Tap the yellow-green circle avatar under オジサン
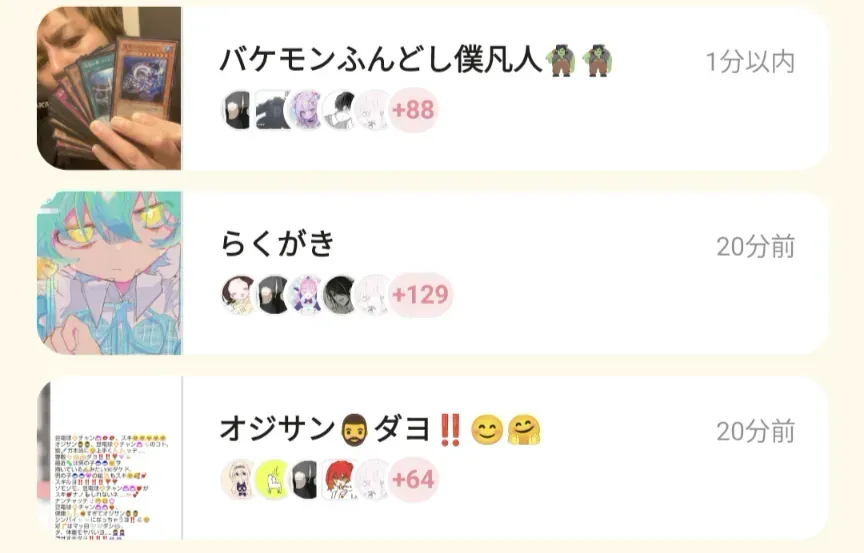The image size is (864, 553). pyautogui.click(x=272, y=479)
